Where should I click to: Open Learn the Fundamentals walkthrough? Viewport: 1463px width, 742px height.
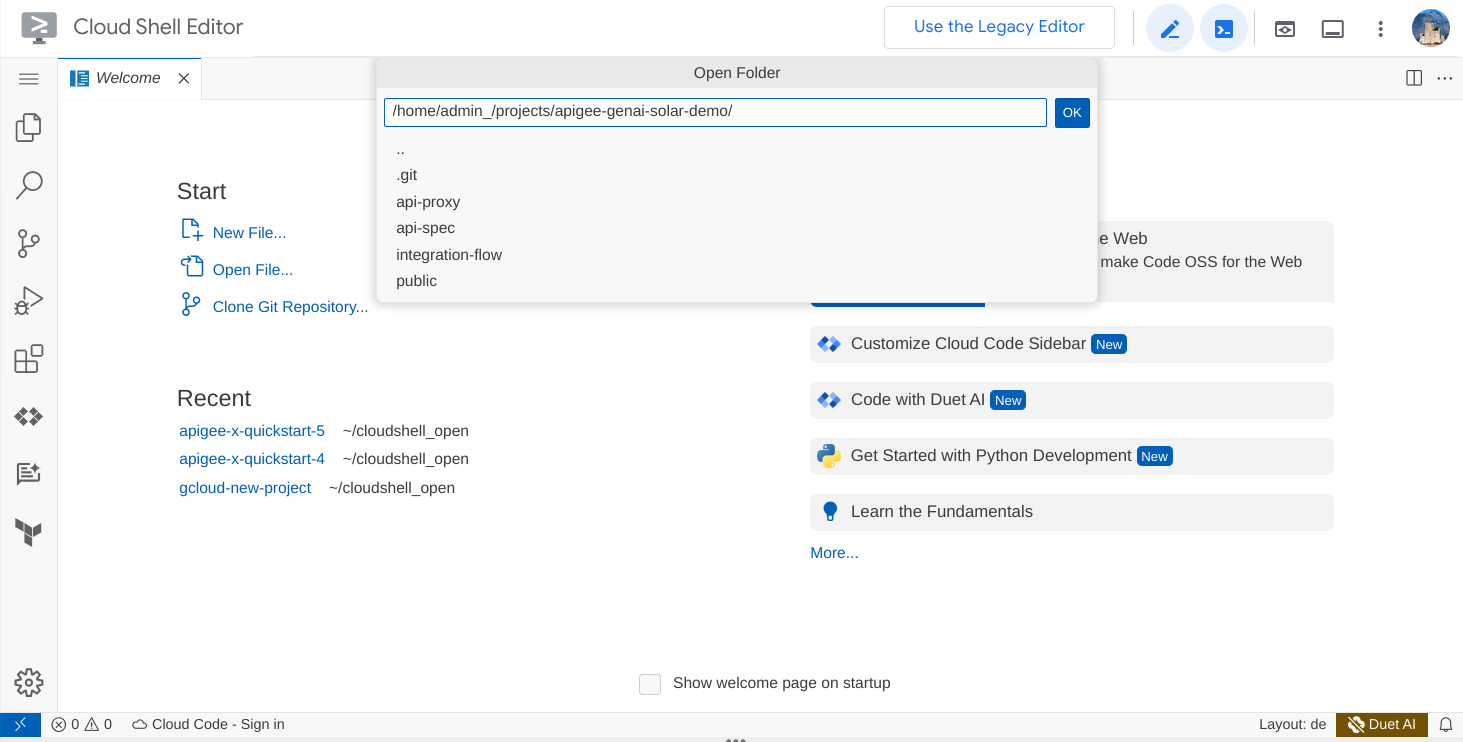pyautogui.click(x=1072, y=512)
